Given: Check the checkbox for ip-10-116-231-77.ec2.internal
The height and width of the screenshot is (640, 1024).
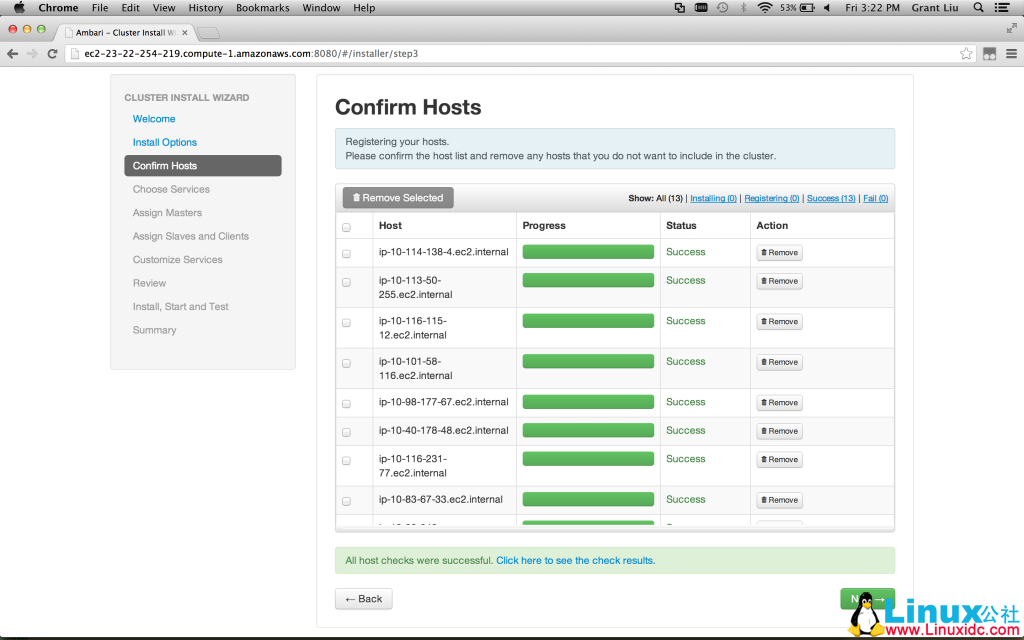Looking at the screenshot, I should pyautogui.click(x=347, y=458).
